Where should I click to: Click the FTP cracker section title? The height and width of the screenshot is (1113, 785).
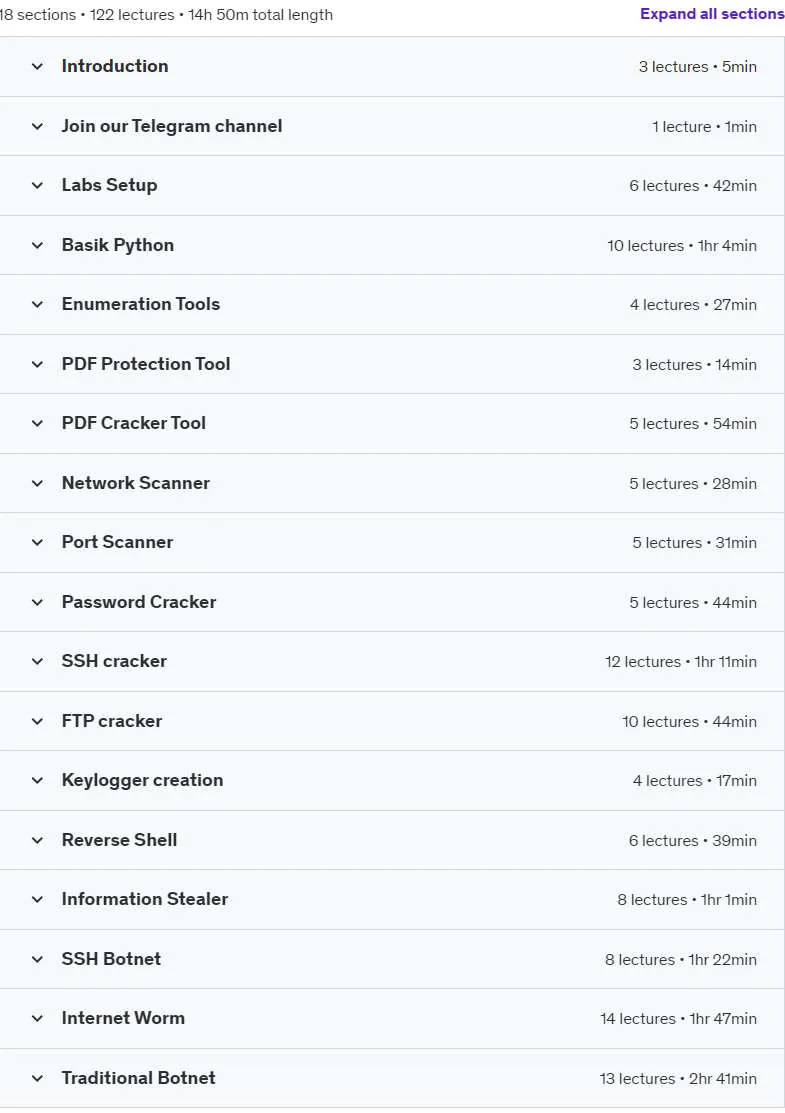pyautogui.click(x=111, y=721)
